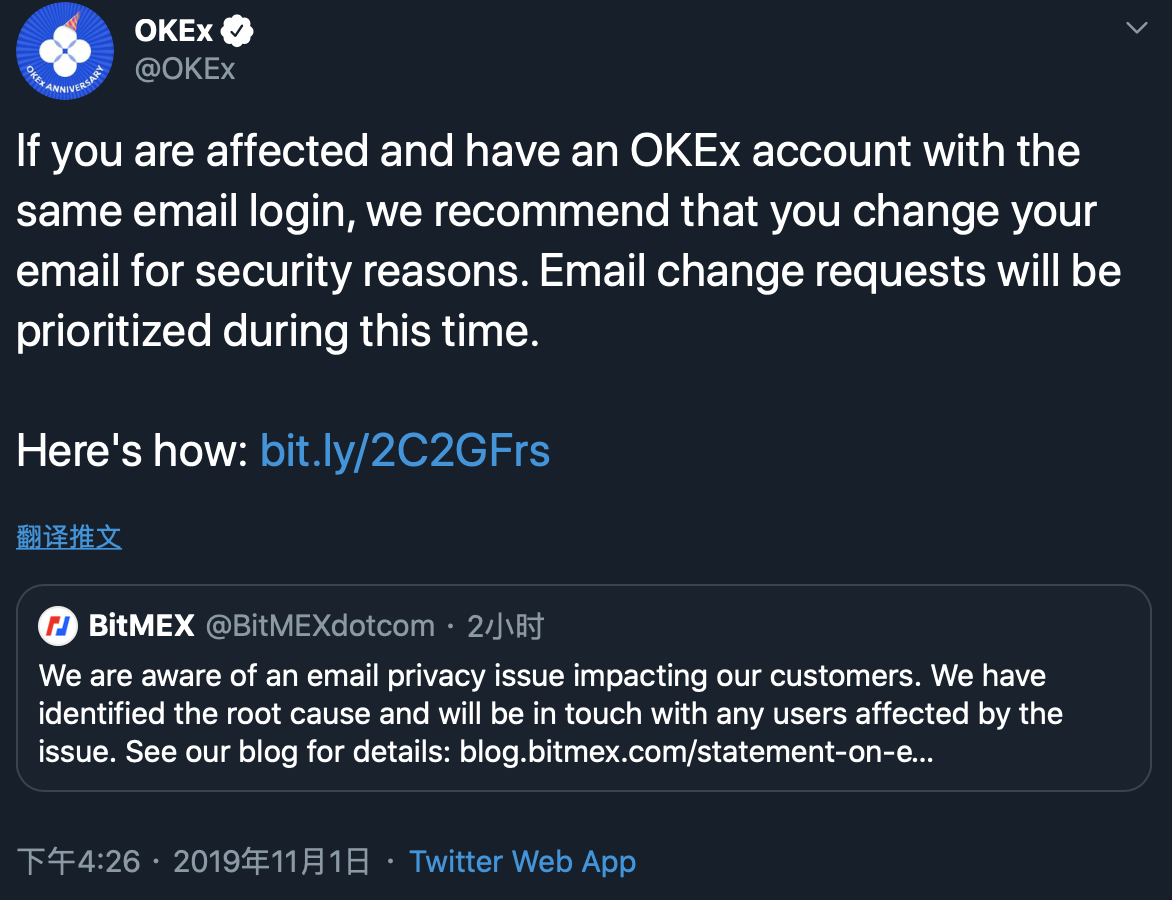The height and width of the screenshot is (900, 1172).
Task: Click the quoted tweet card border area
Action: tap(583, 688)
